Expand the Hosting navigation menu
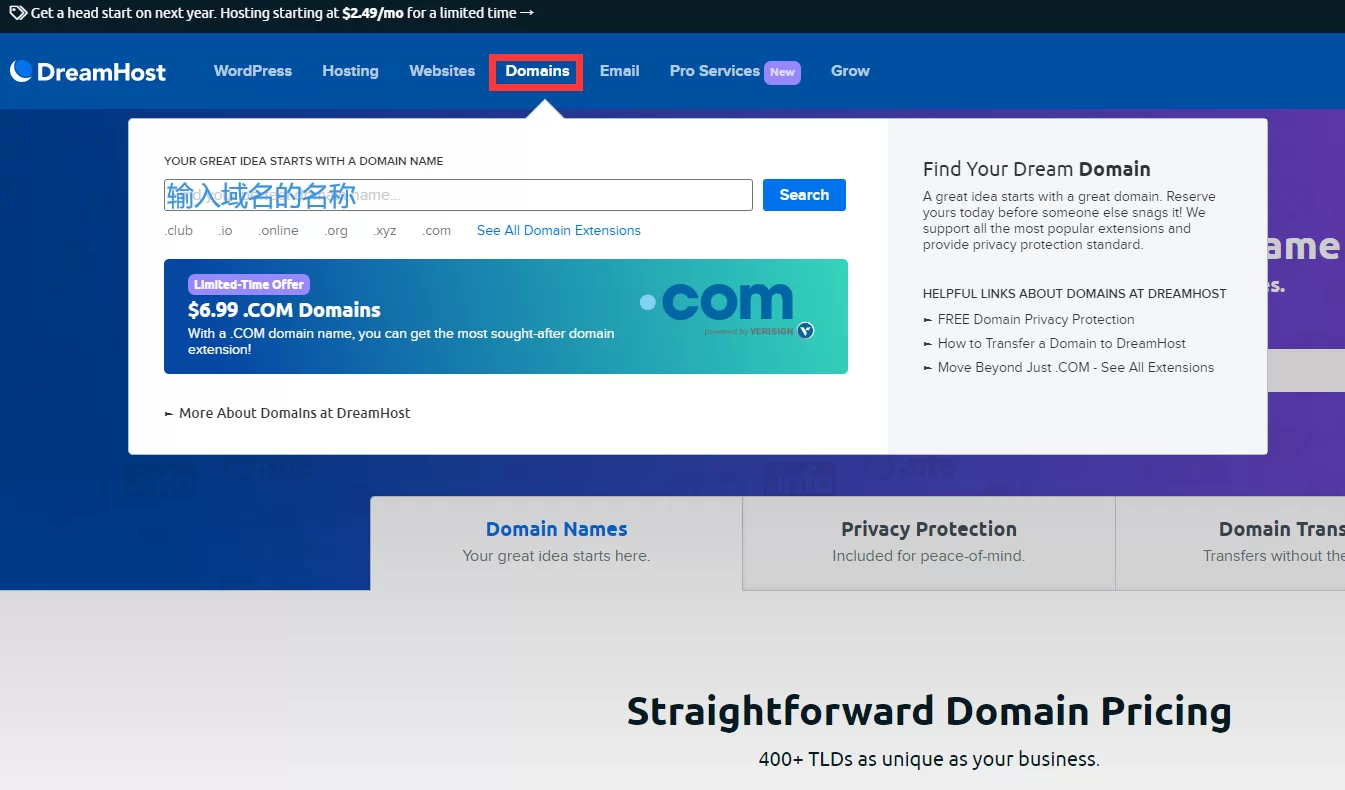The image size is (1345, 790). 350,71
